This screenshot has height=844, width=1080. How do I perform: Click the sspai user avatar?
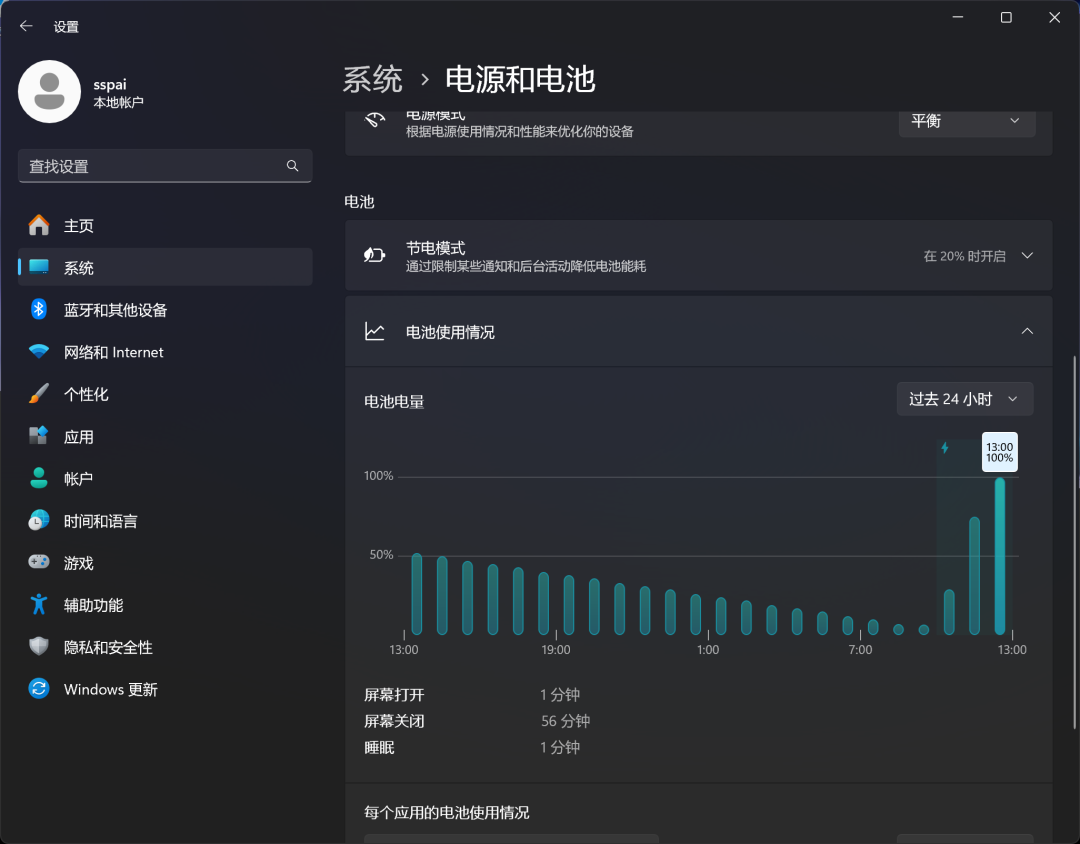tap(50, 92)
